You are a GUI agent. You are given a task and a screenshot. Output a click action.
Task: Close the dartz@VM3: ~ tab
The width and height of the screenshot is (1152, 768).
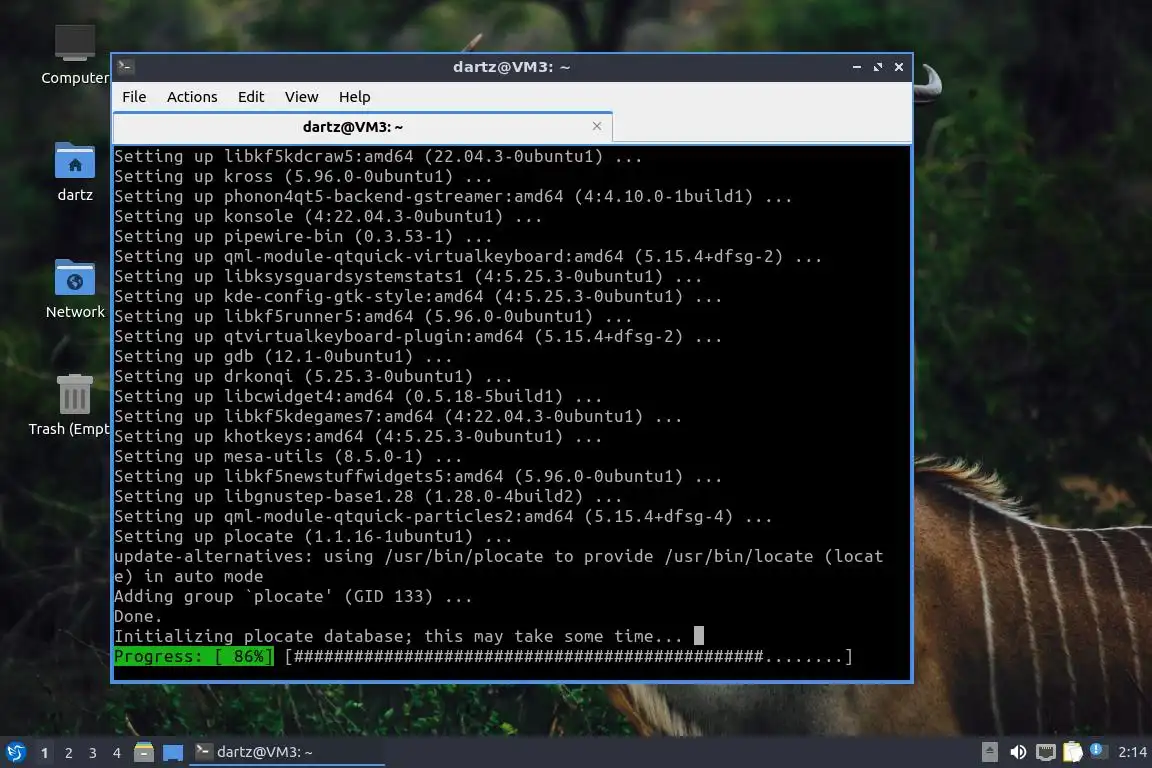point(597,126)
